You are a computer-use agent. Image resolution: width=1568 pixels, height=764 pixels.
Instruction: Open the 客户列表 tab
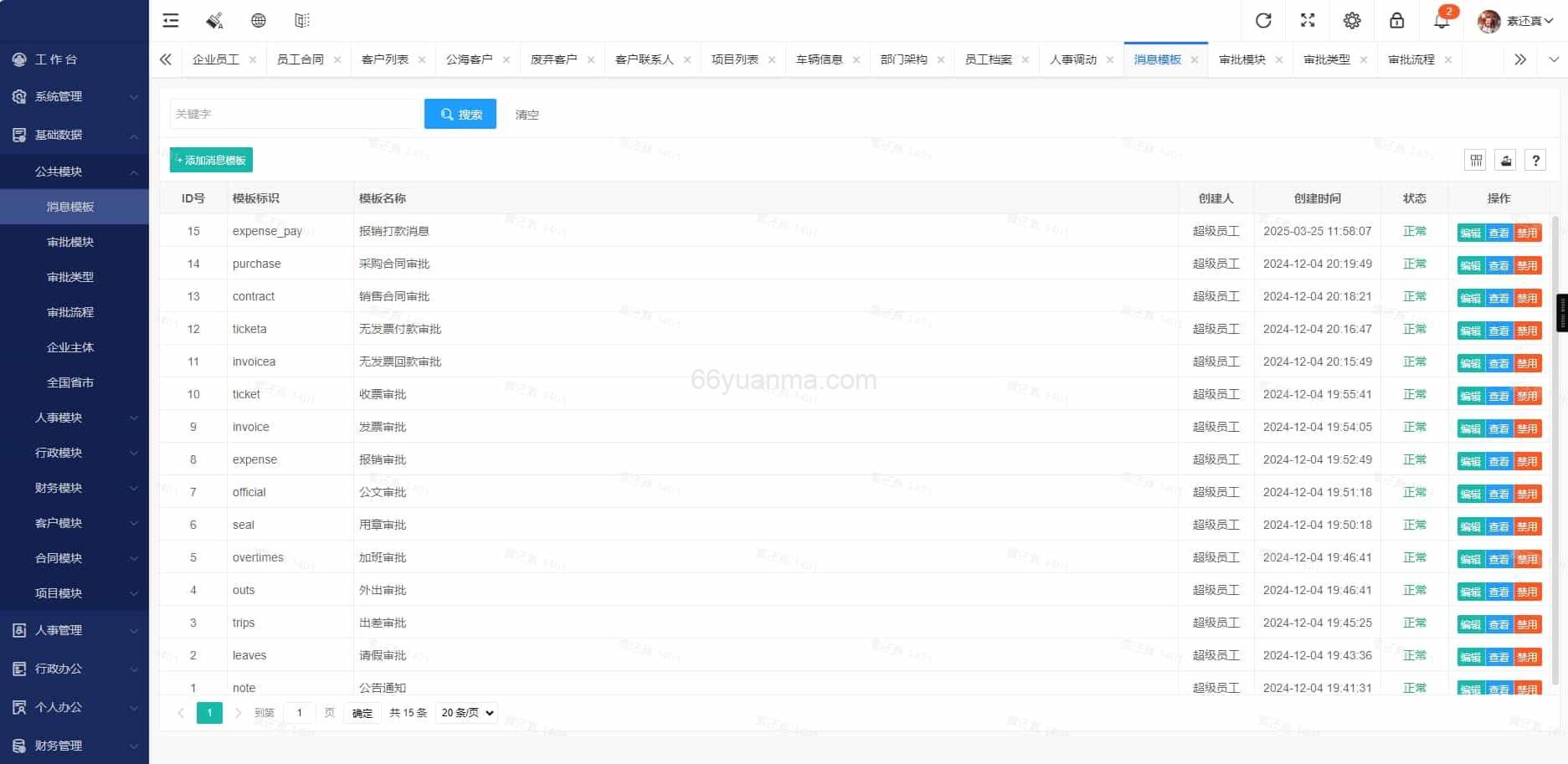pos(385,59)
